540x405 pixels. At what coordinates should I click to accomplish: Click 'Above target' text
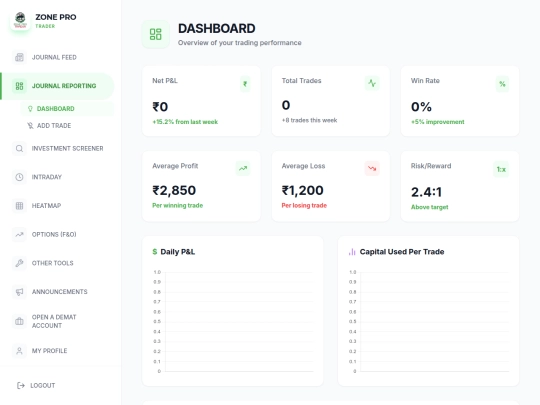click(429, 207)
